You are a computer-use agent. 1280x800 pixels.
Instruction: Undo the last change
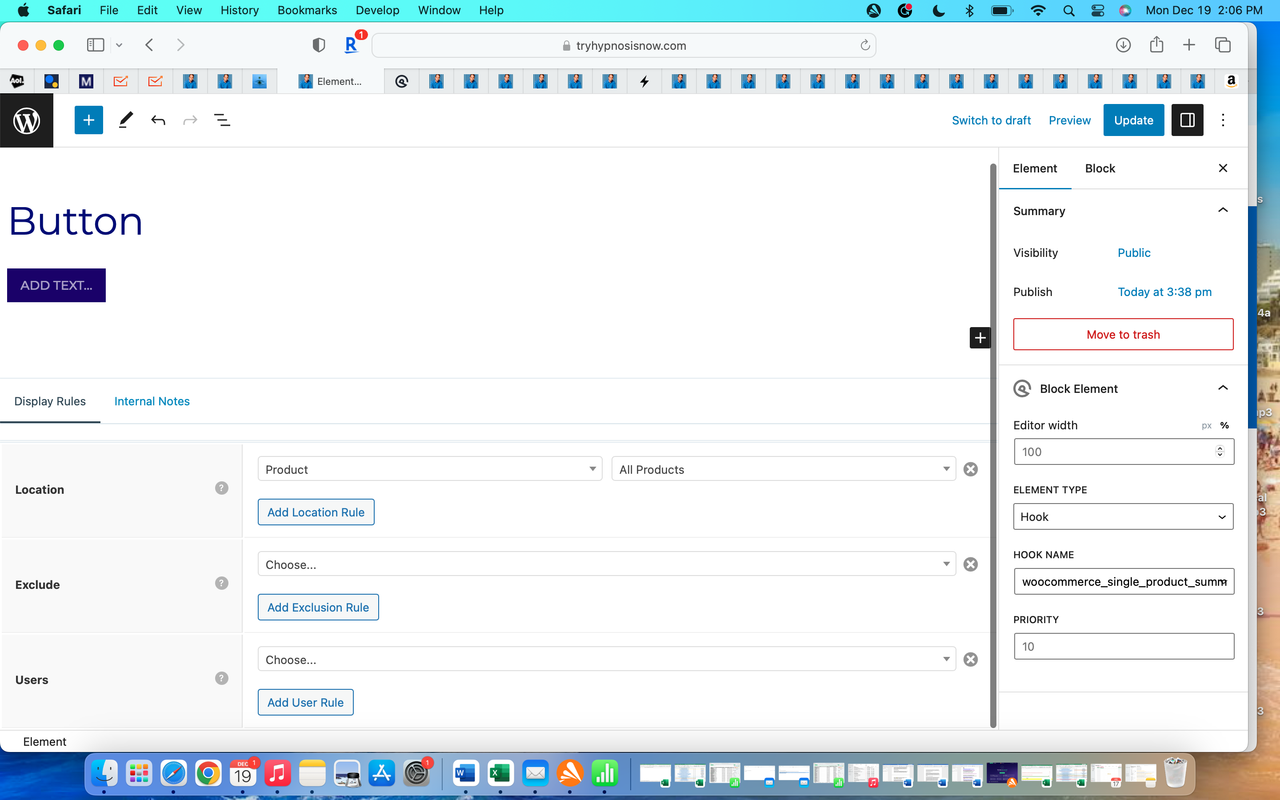pyautogui.click(x=158, y=120)
